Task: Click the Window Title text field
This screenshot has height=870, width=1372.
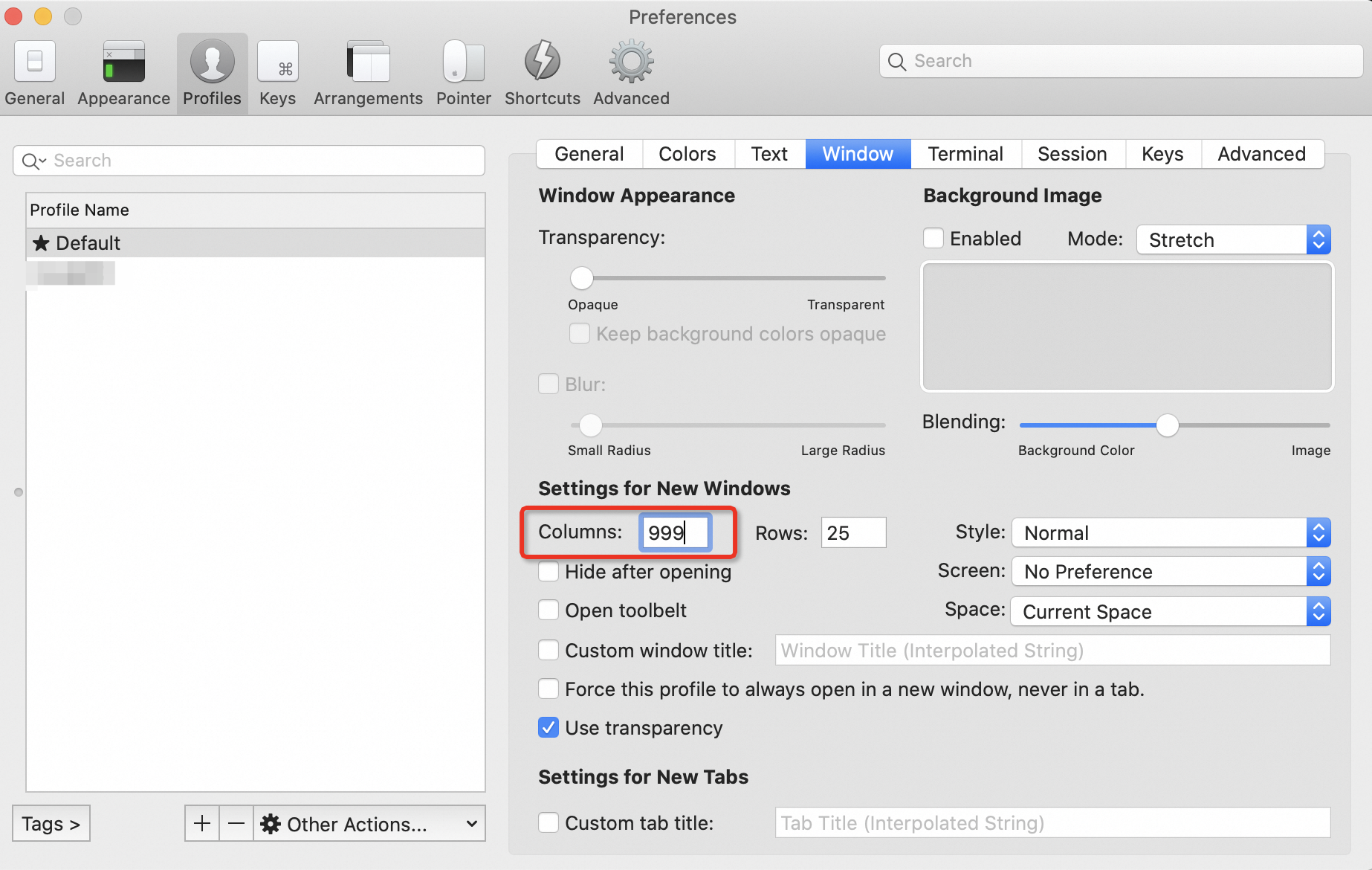Action: (x=1052, y=650)
